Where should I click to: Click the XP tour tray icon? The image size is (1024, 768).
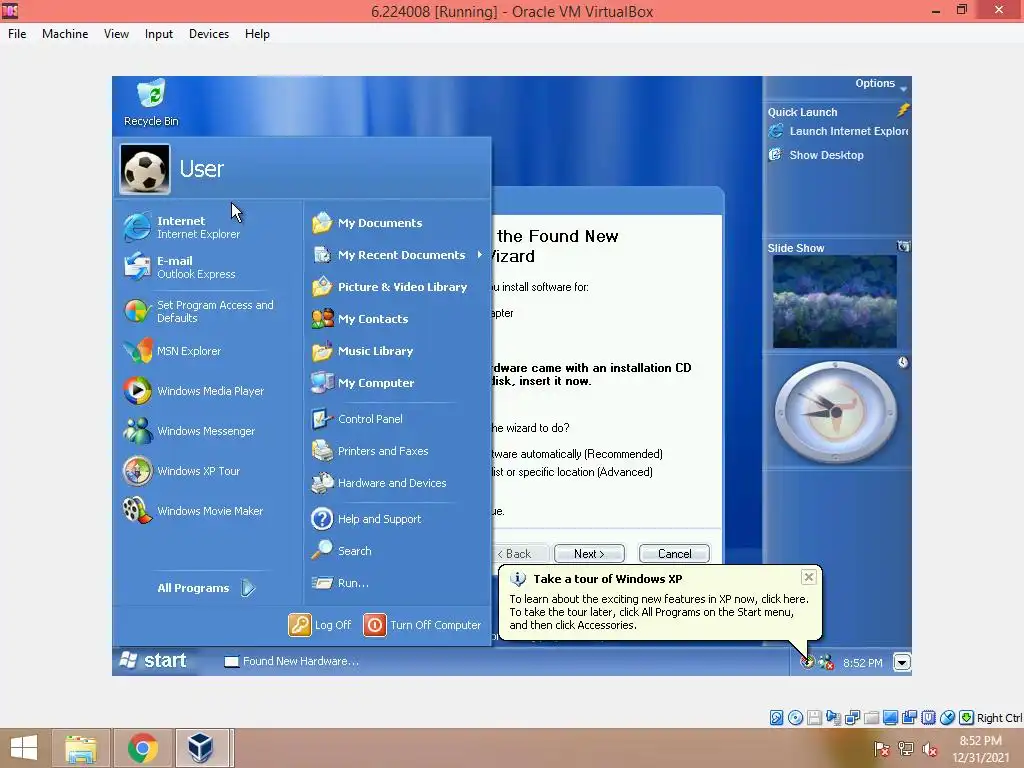pyautogui.click(x=808, y=662)
